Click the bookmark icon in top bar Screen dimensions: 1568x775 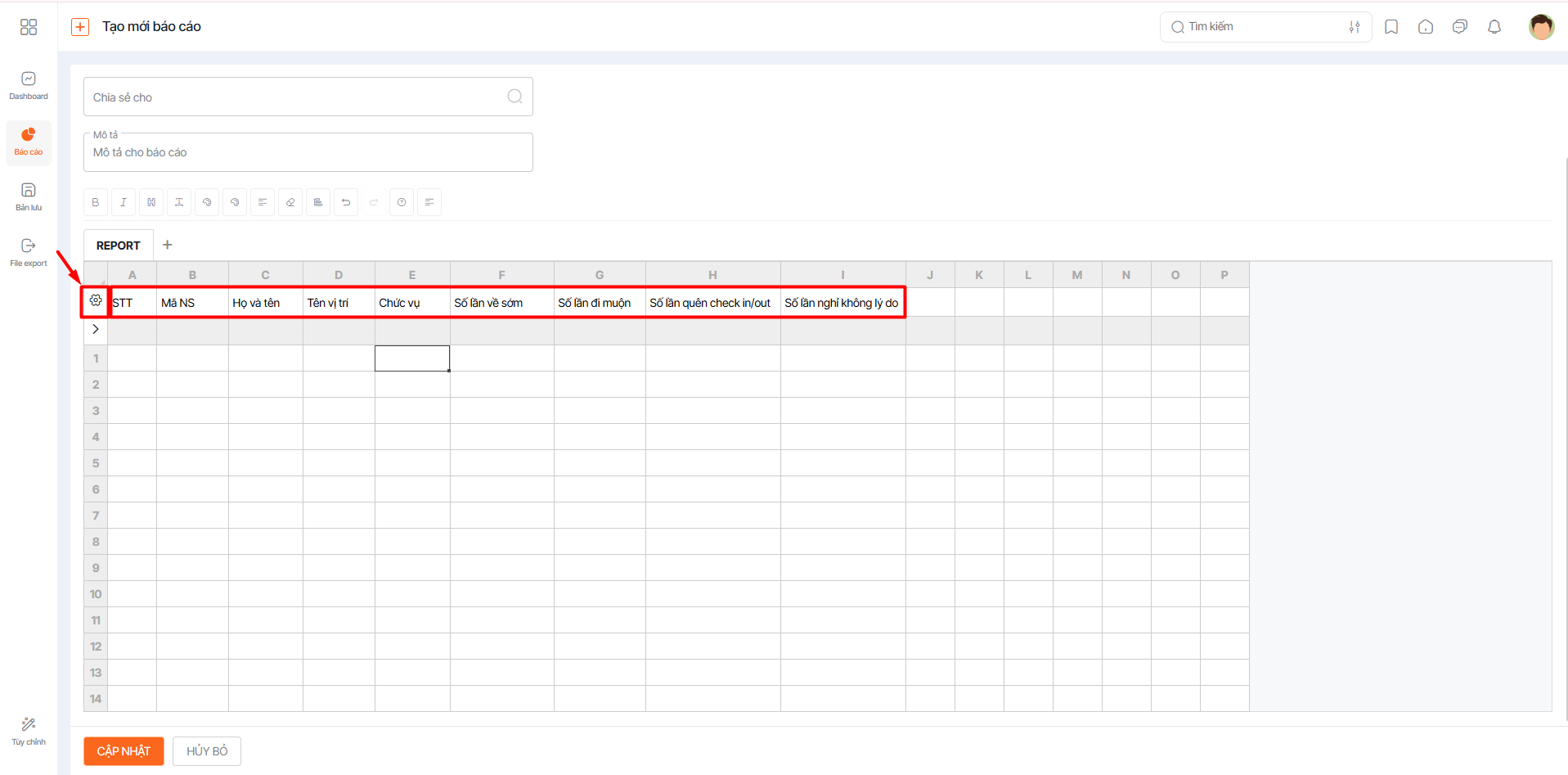pyautogui.click(x=1391, y=27)
